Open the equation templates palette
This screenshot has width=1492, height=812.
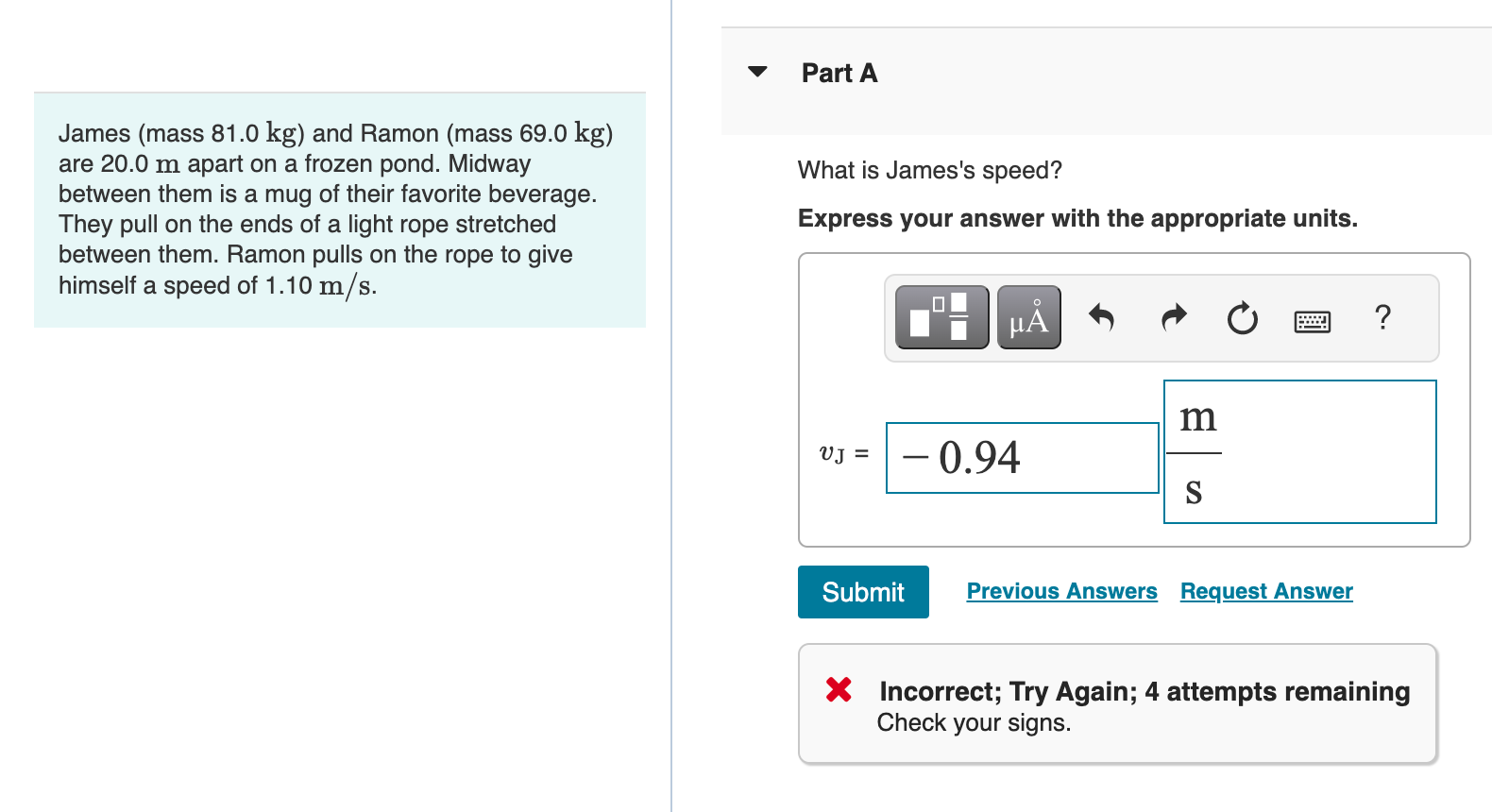tap(941, 317)
